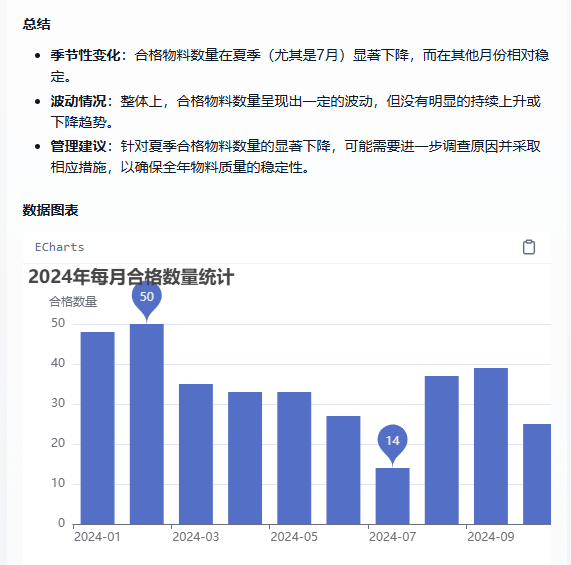Click the 2024-07 x-axis label
The image size is (571, 565).
392,537
